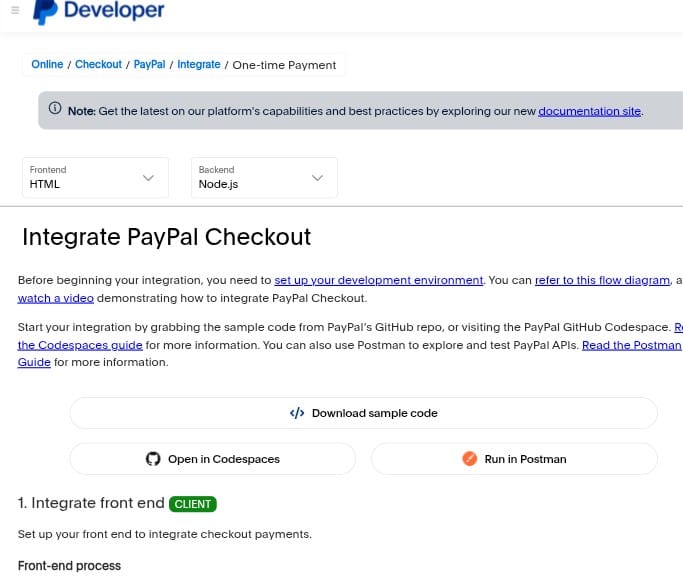Click the 1. Integrate front end heading
The image size is (683, 587).
(91, 503)
